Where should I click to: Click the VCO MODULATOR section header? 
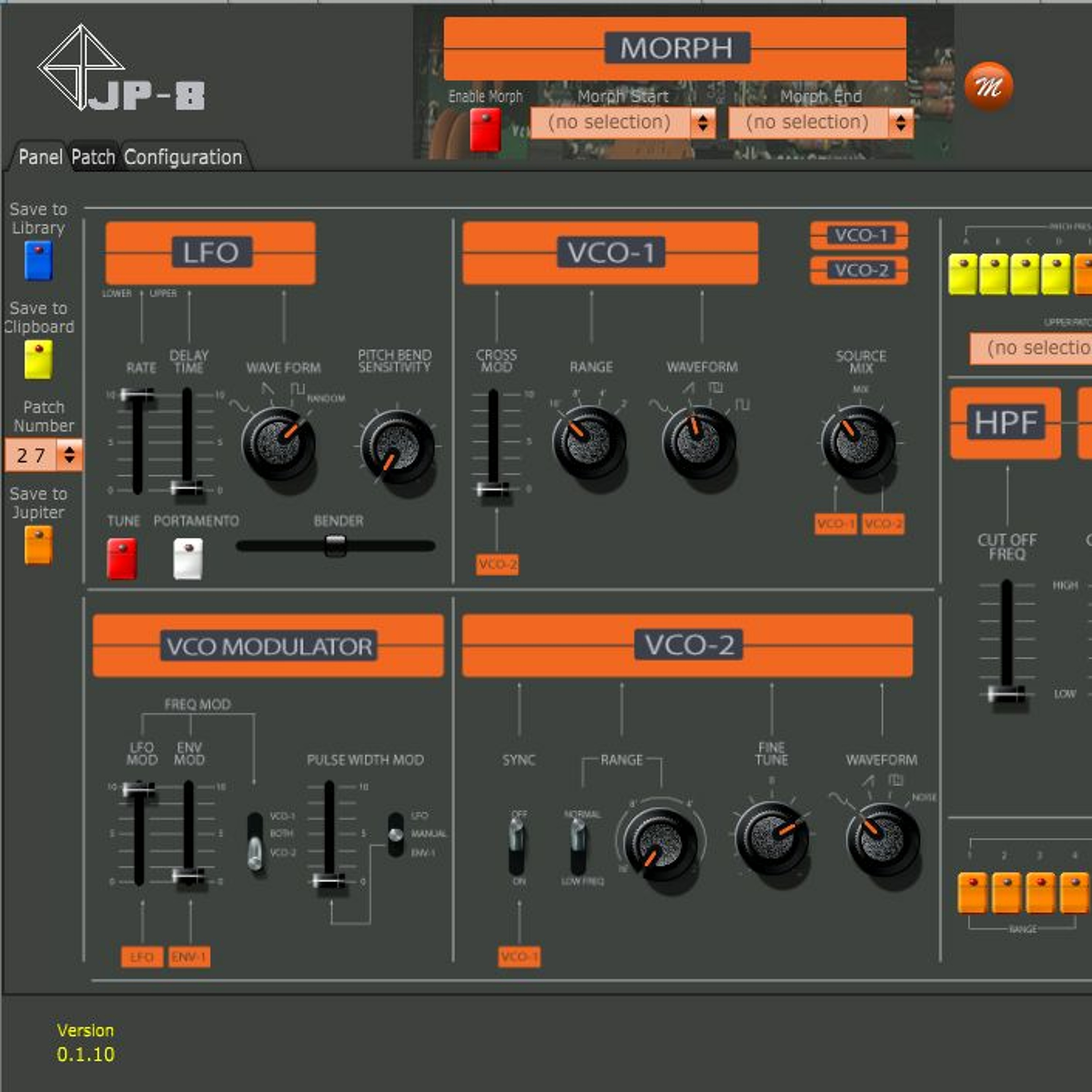click(269, 645)
